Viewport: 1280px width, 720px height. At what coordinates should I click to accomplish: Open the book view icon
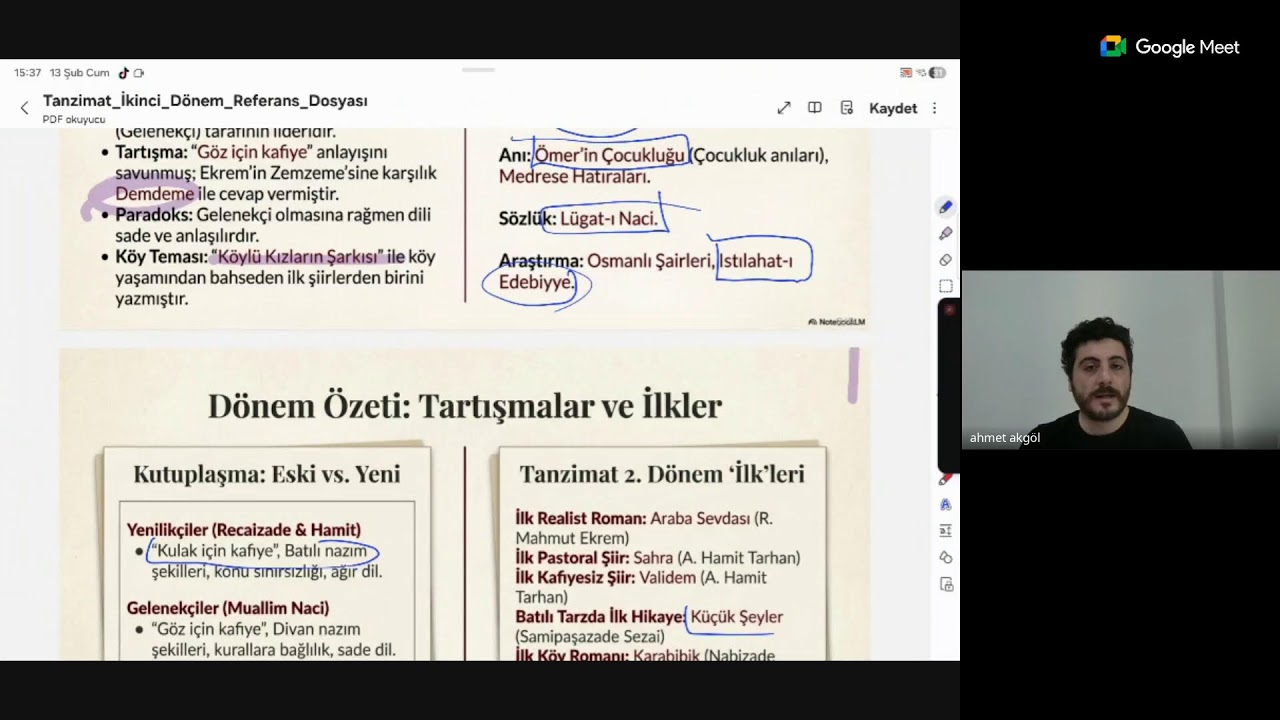815,108
